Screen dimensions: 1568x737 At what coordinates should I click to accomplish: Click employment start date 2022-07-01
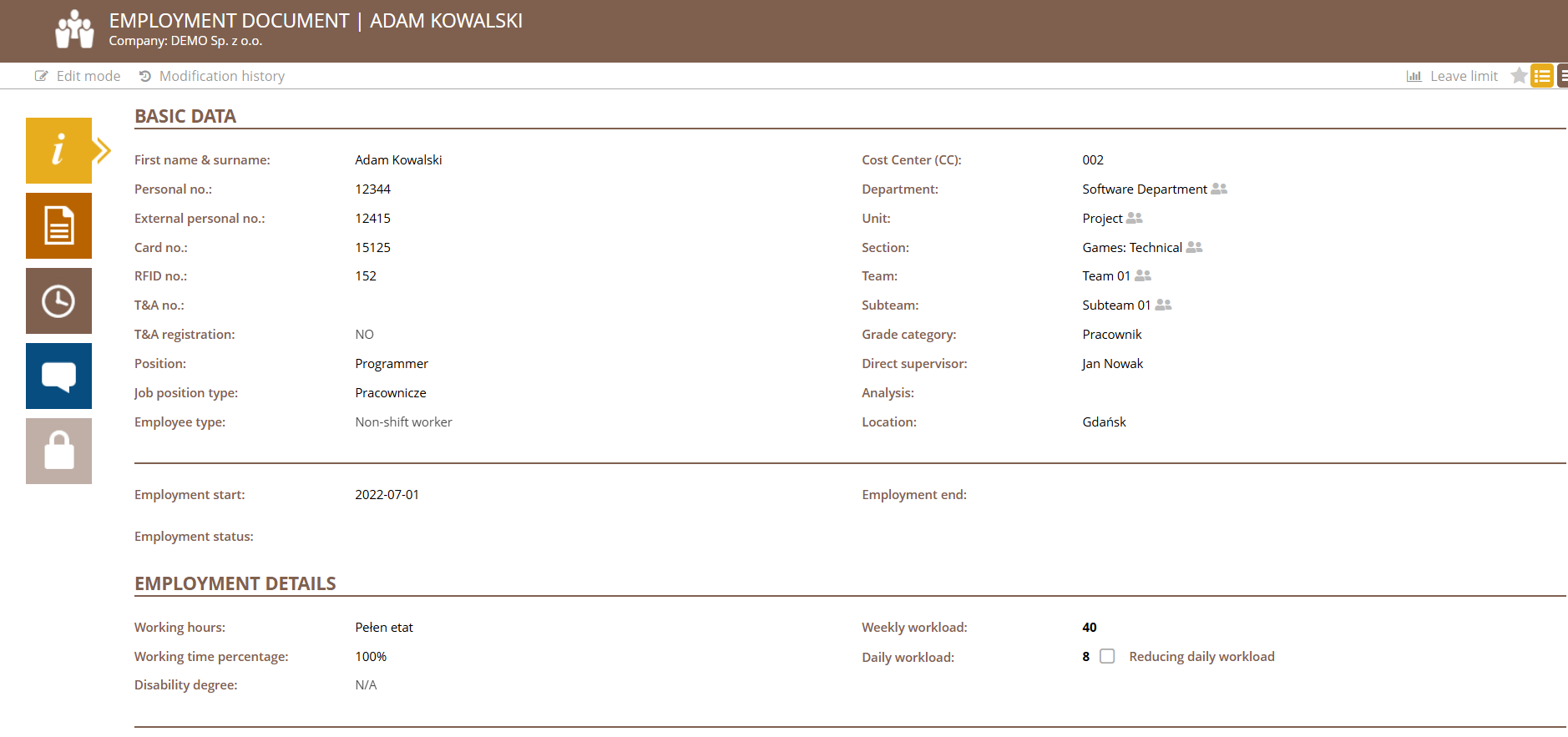click(x=387, y=494)
